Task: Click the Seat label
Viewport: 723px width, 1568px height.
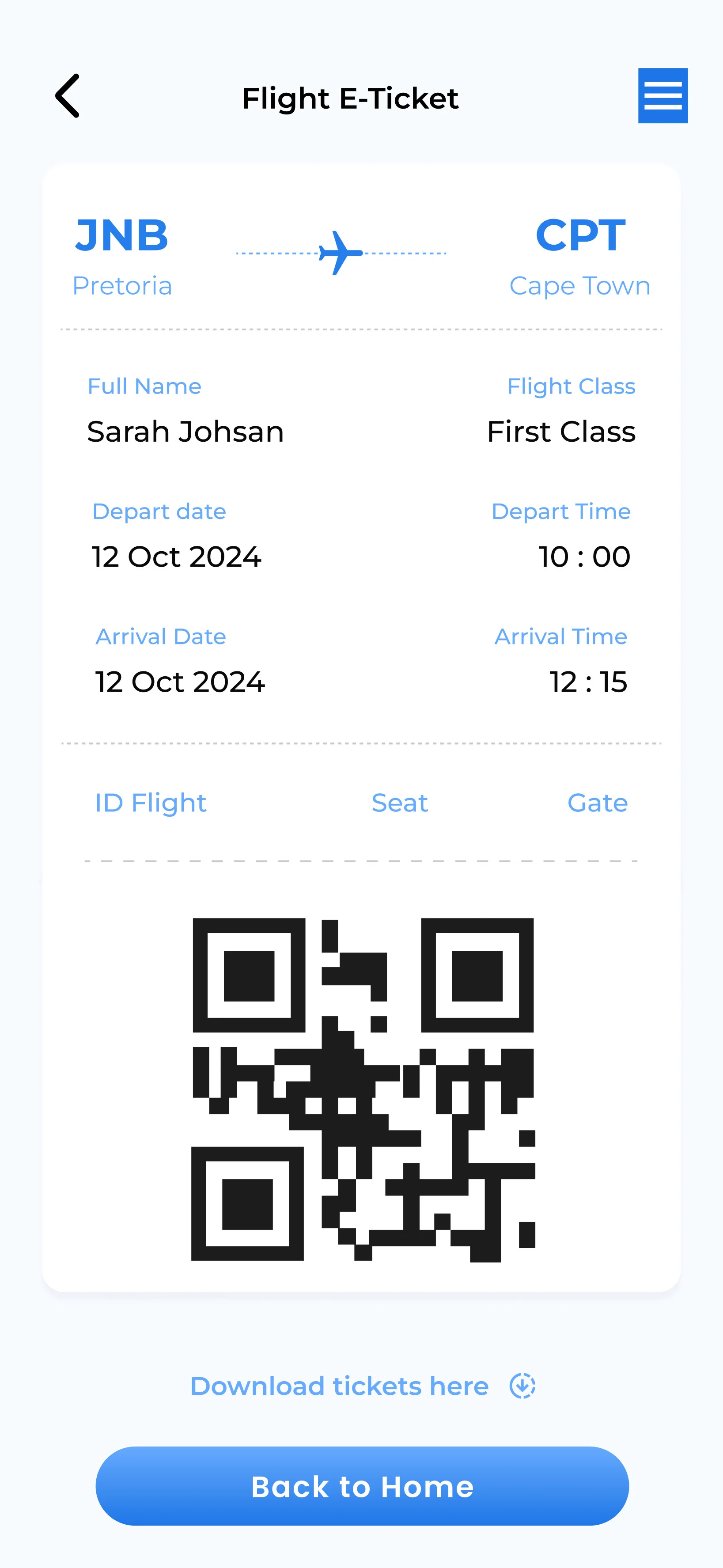Action: click(x=399, y=803)
